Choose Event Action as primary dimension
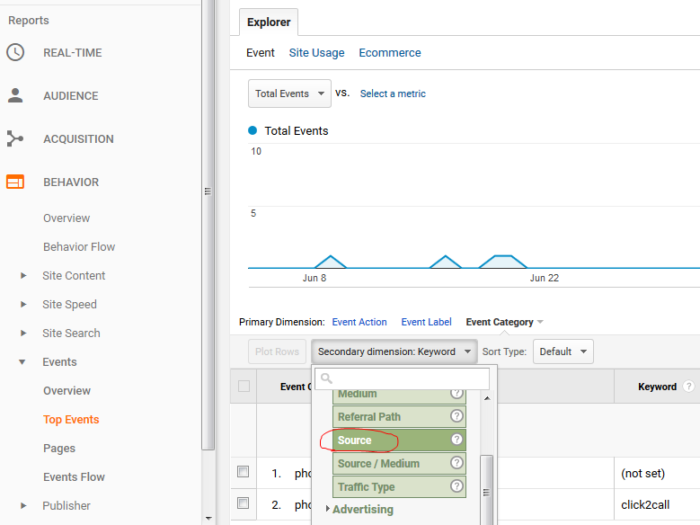This screenshot has width=700, height=525. coord(359,322)
